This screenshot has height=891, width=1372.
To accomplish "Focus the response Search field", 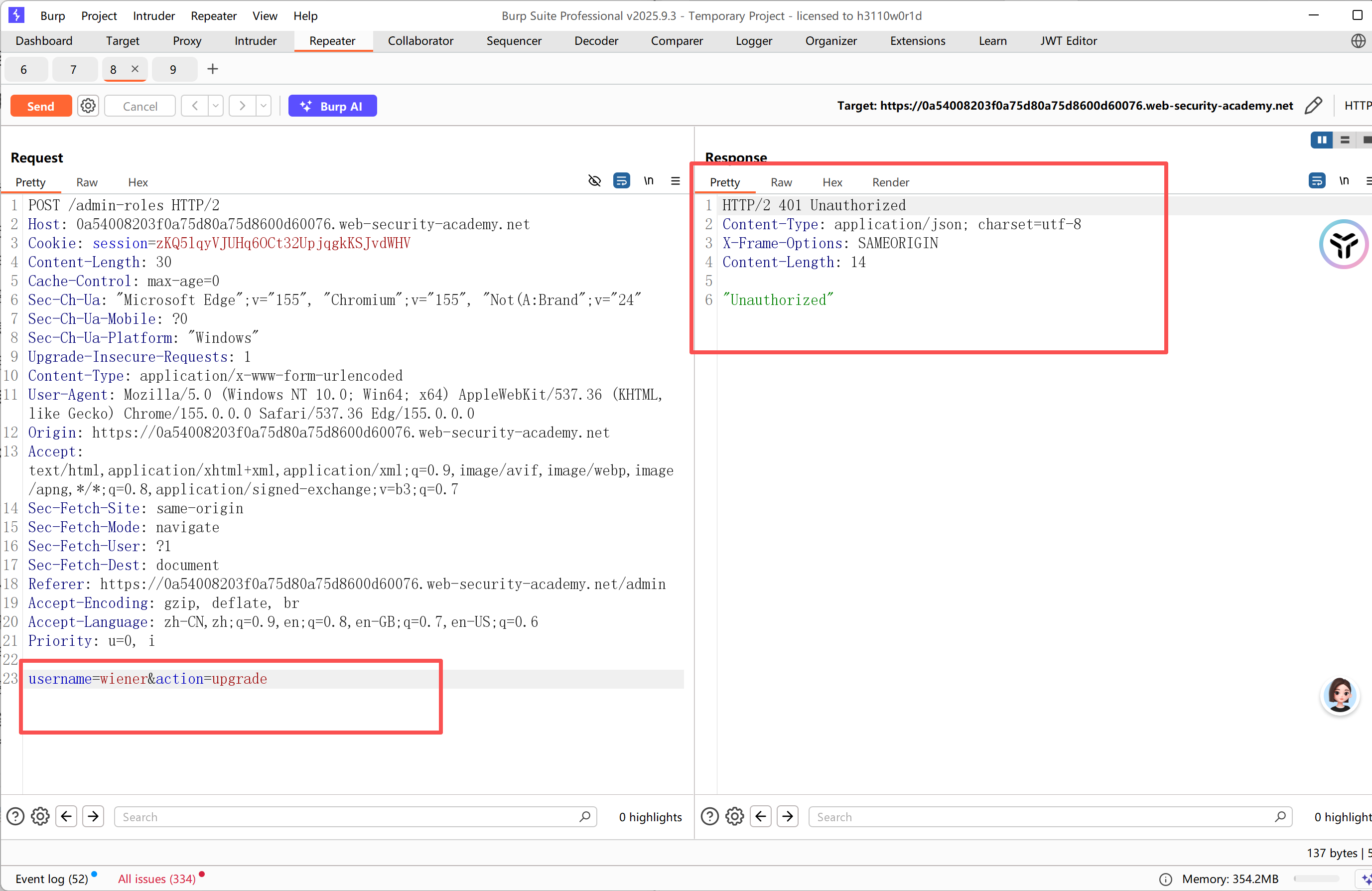I will (x=1050, y=817).
